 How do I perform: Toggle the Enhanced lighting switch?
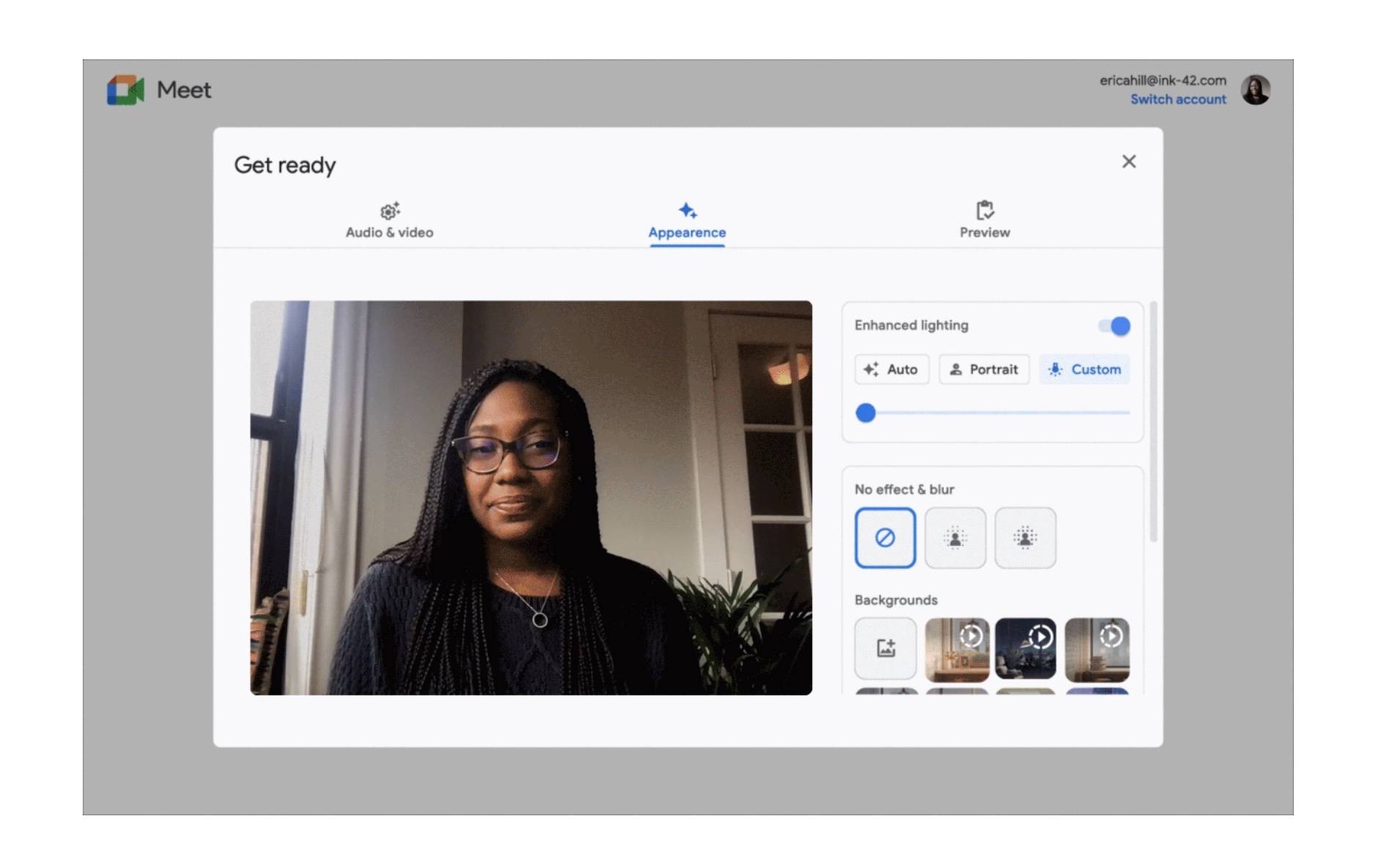coord(1114,326)
